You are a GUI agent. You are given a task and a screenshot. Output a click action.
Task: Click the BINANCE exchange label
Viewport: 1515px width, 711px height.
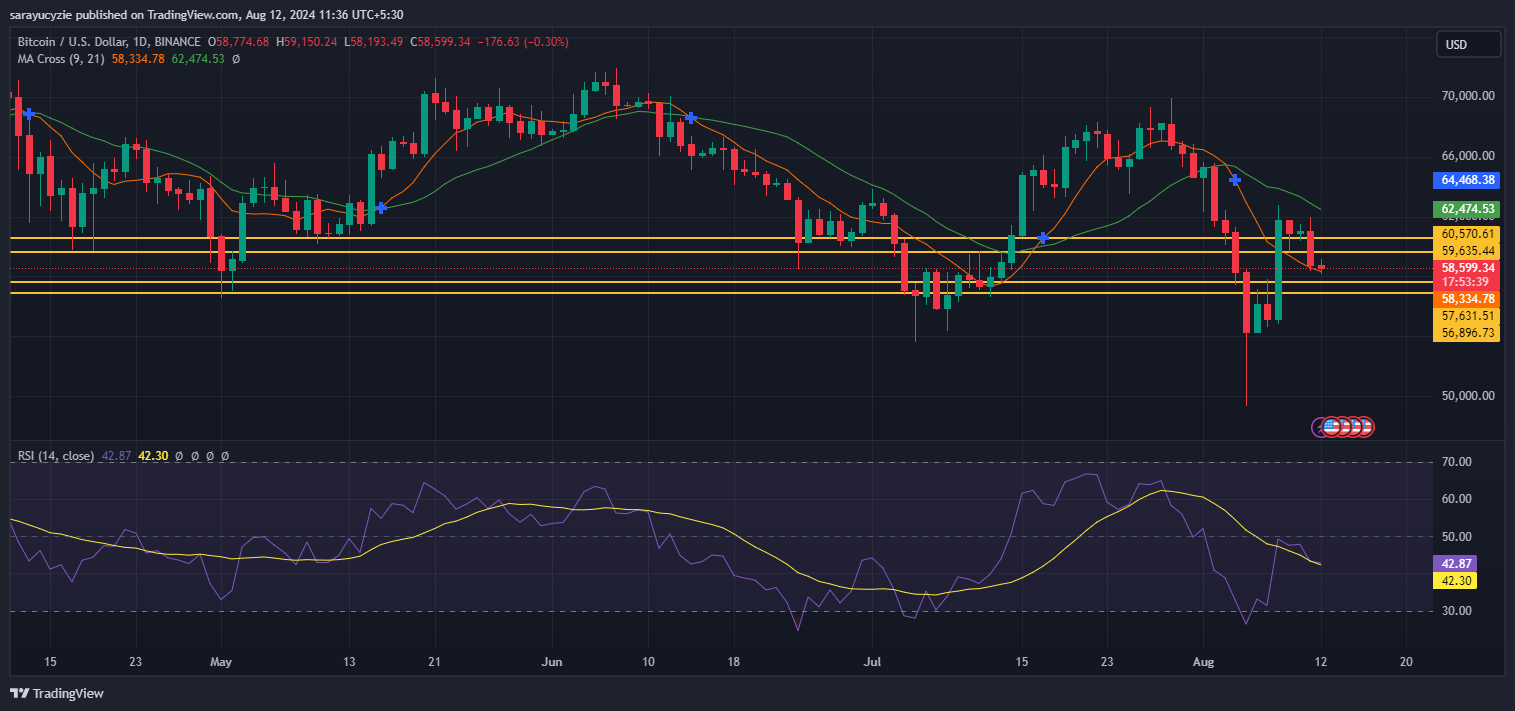point(178,41)
